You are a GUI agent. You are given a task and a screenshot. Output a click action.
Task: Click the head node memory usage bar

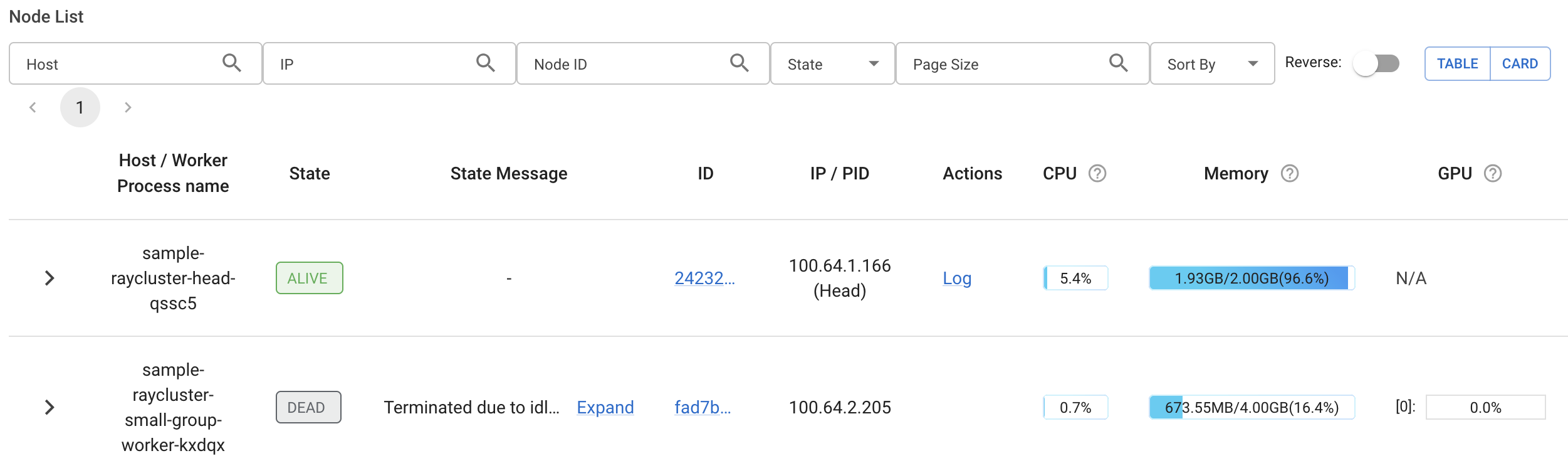(x=1251, y=279)
